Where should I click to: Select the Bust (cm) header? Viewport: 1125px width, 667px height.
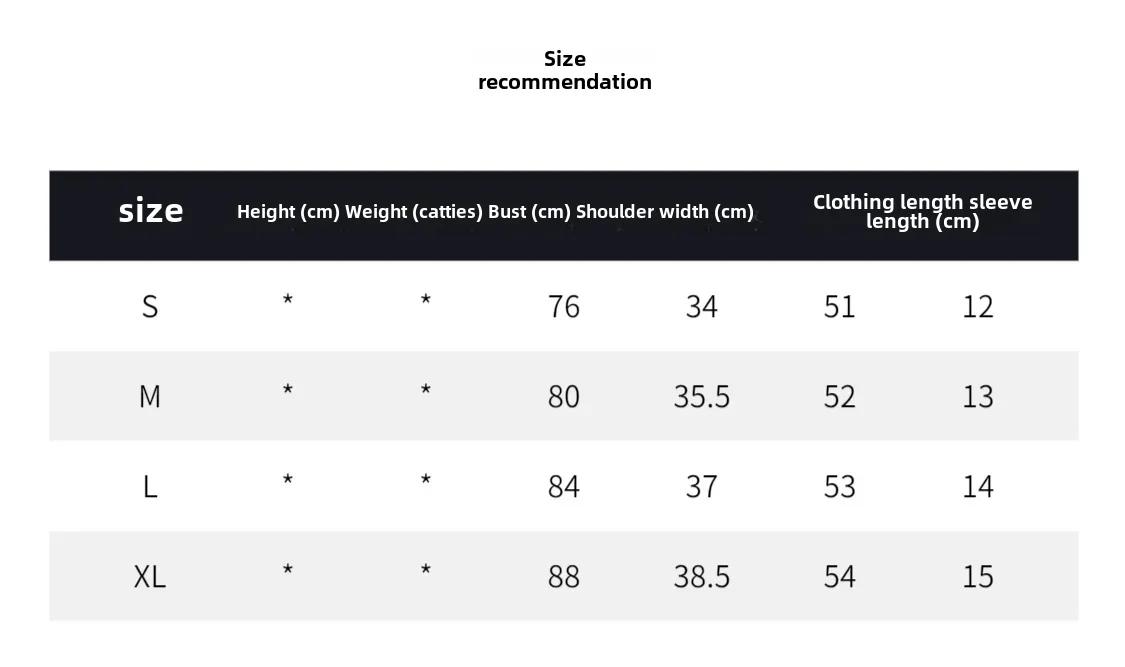529,212
